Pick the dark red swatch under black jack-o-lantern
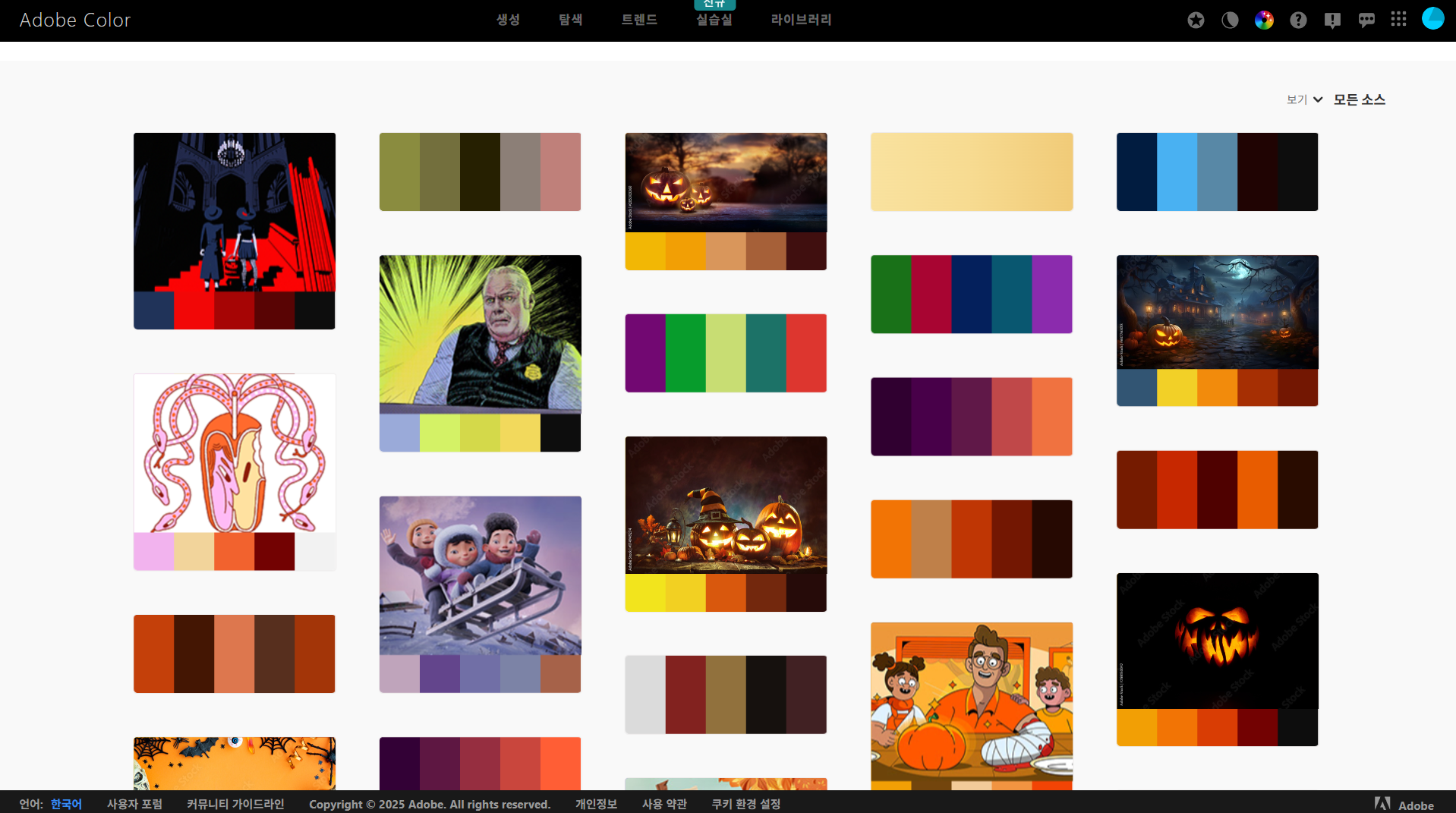 1258,728
